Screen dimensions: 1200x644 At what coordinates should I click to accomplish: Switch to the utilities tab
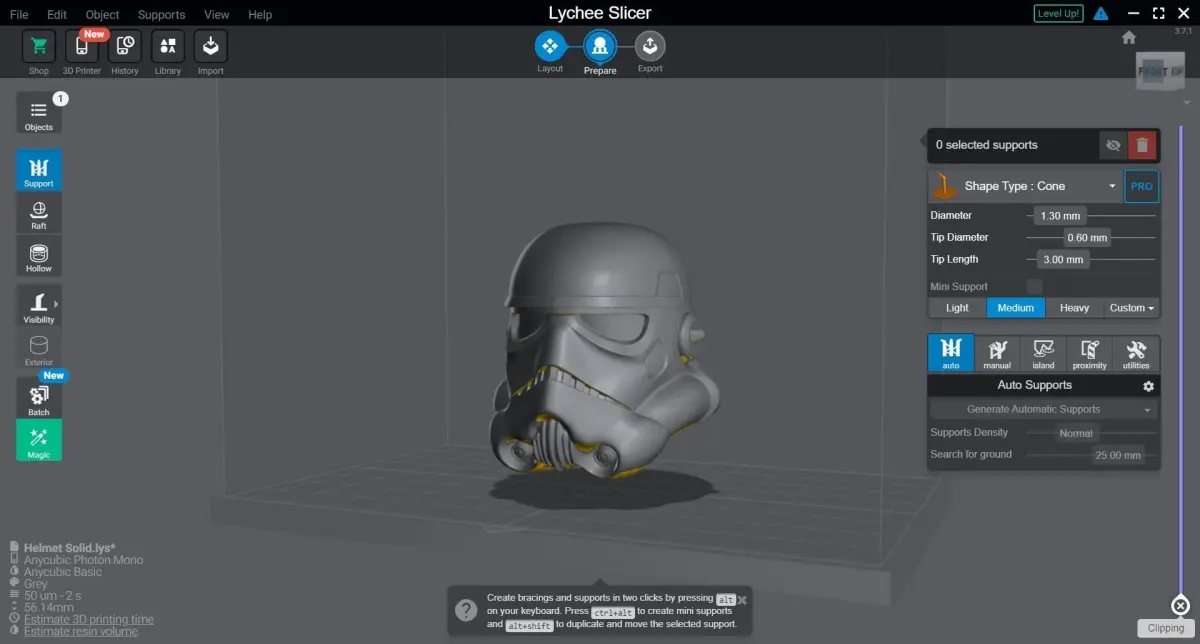coord(1136,353)
